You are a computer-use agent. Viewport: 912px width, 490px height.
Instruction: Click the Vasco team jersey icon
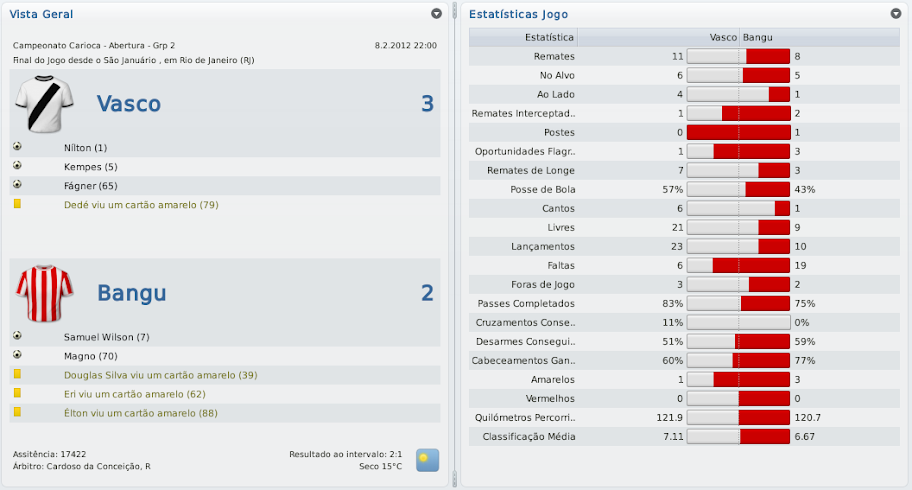(44, 103)
